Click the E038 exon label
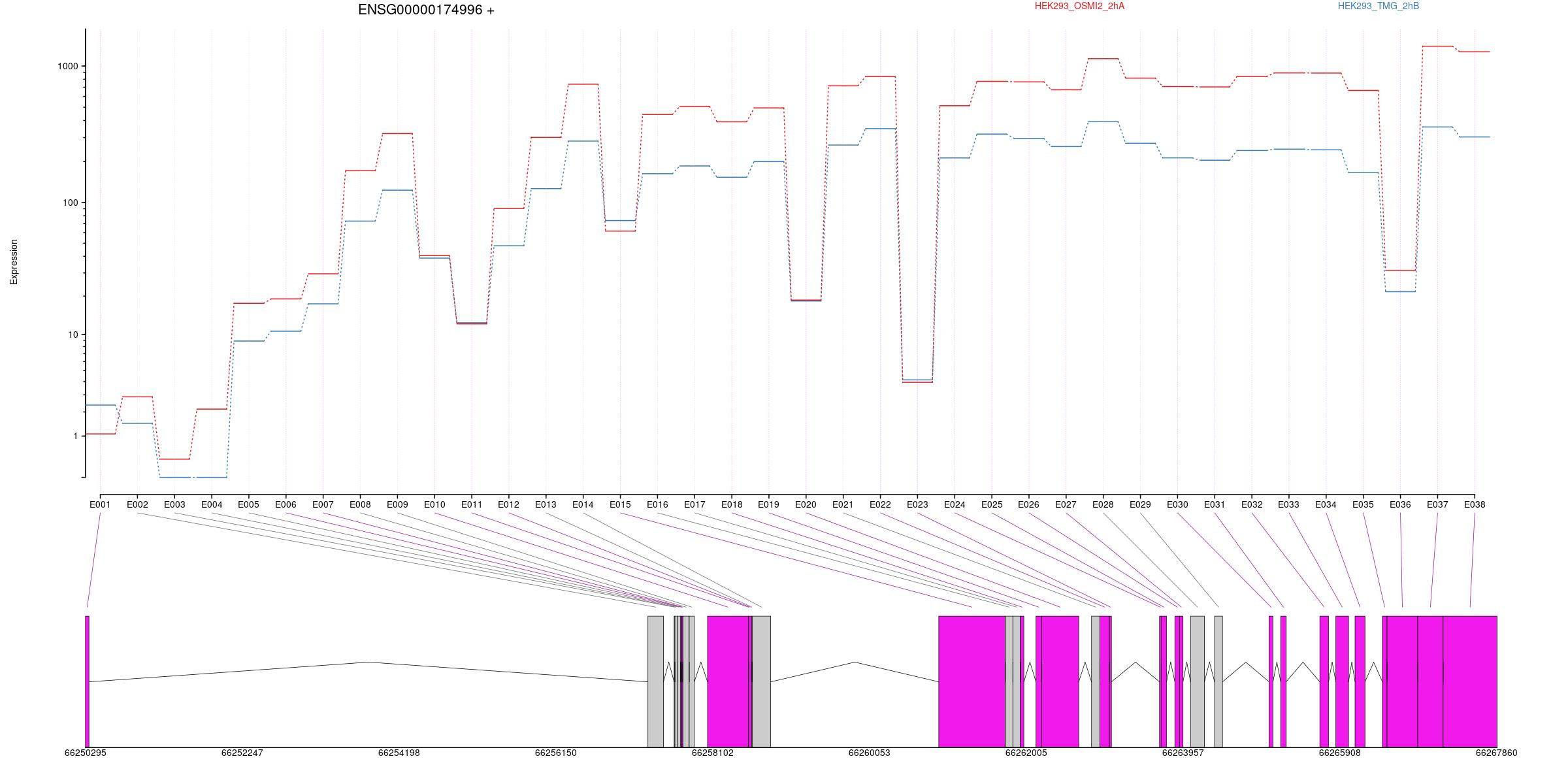This screenshot has width=1568, height=784. click(x=1475, y=504)
